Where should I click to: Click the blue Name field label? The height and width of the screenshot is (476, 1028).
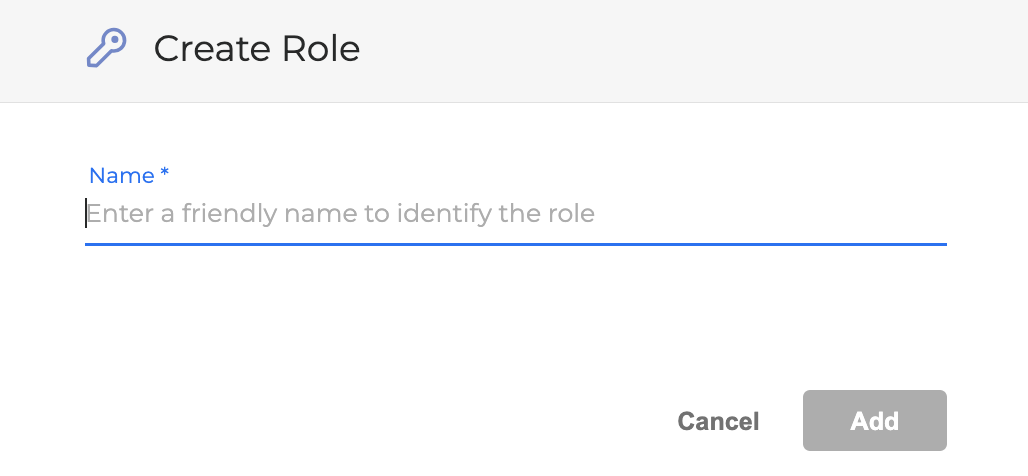pyautogui.click(x=122, y=176)
